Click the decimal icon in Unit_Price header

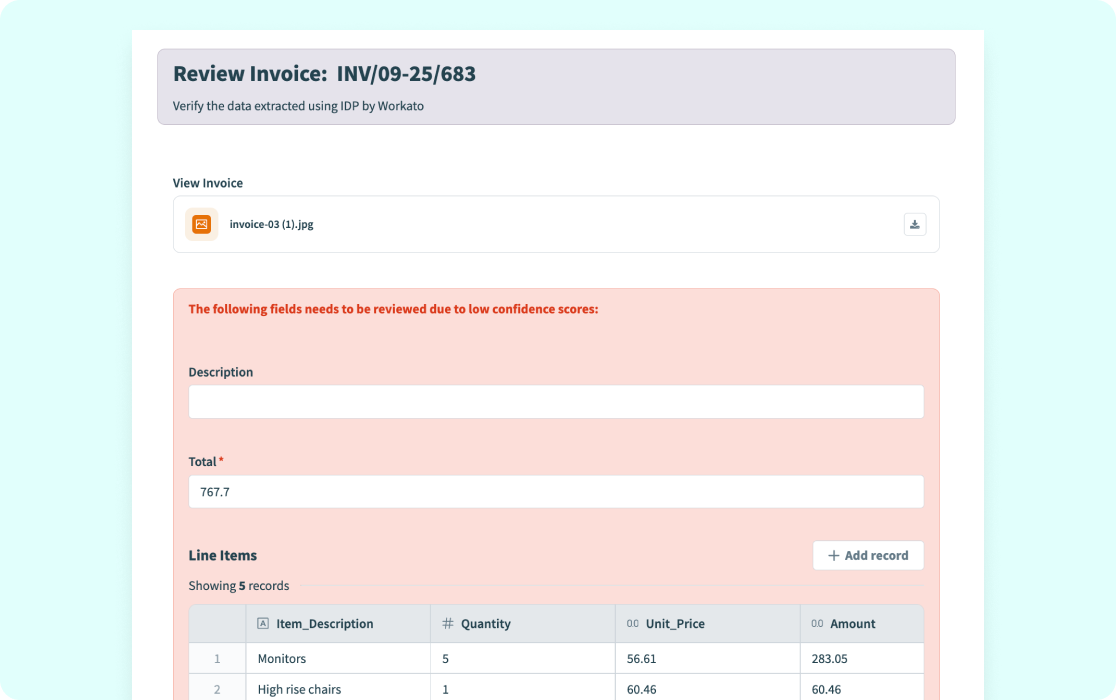[x=633, y=623]
